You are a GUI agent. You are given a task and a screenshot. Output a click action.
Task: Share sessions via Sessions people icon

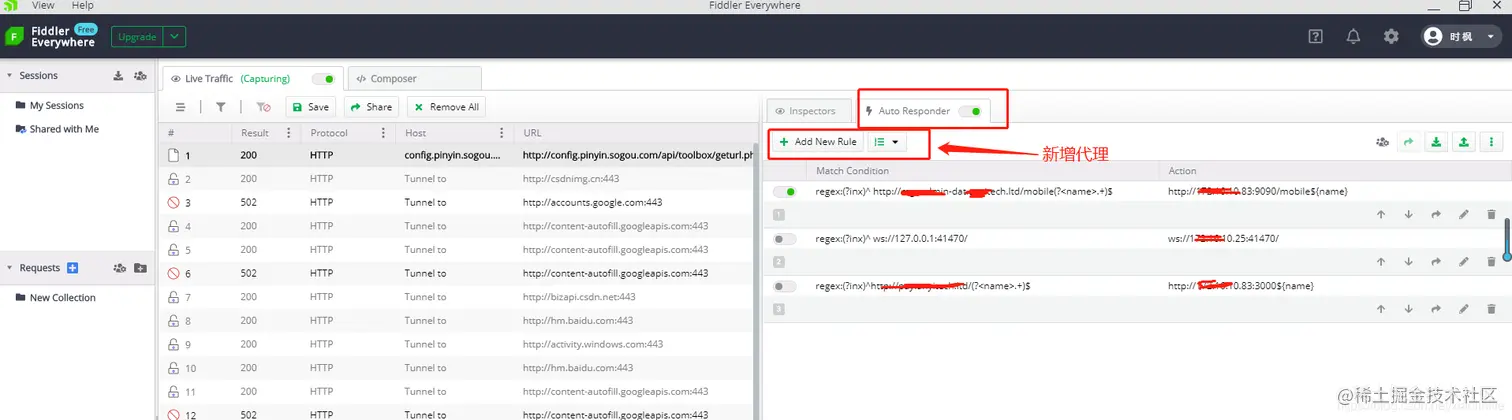click(140, 75)
